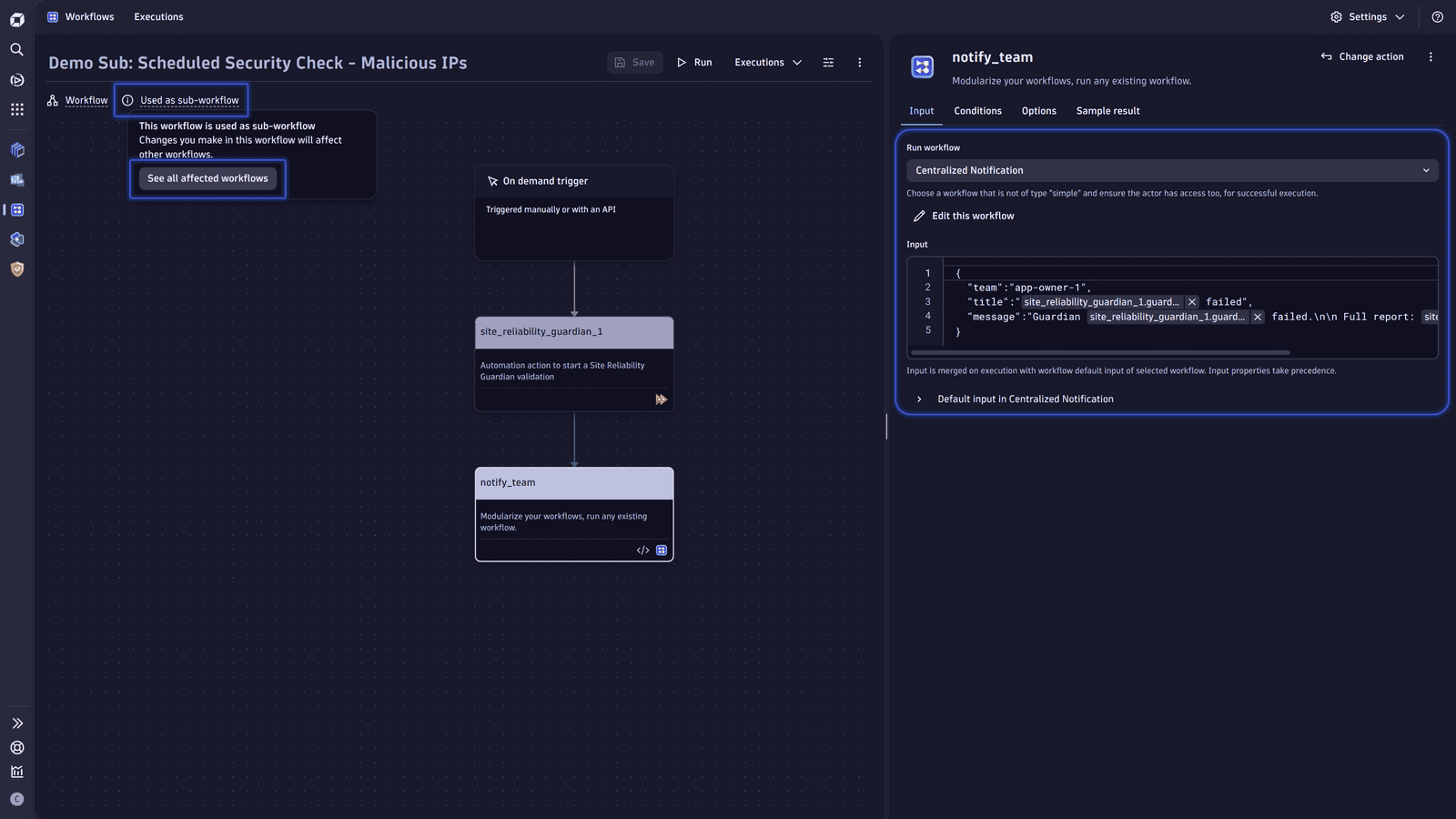Open the search icon in the sidebar
The height and width of the screenshot is (819, 1456).
16,49
